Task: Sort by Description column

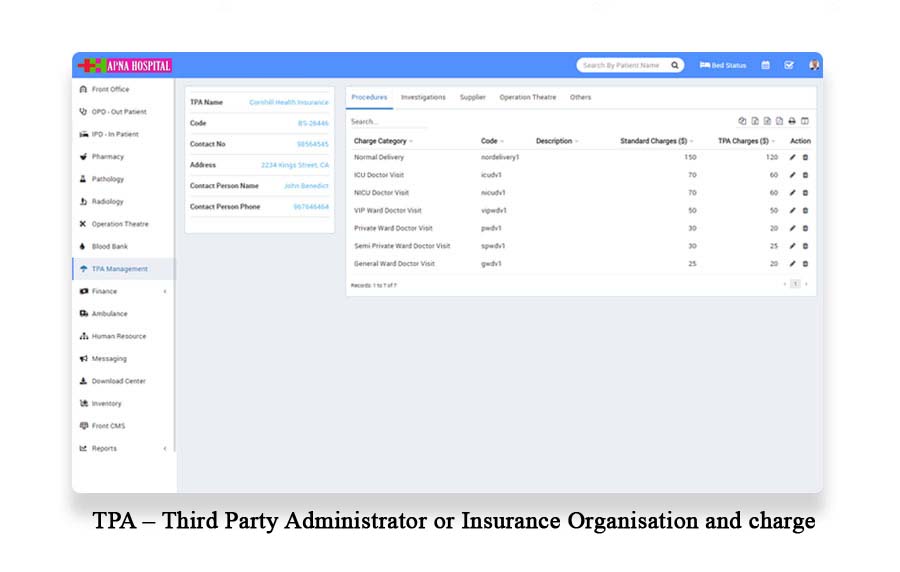Action: click(x=557, y=141)
